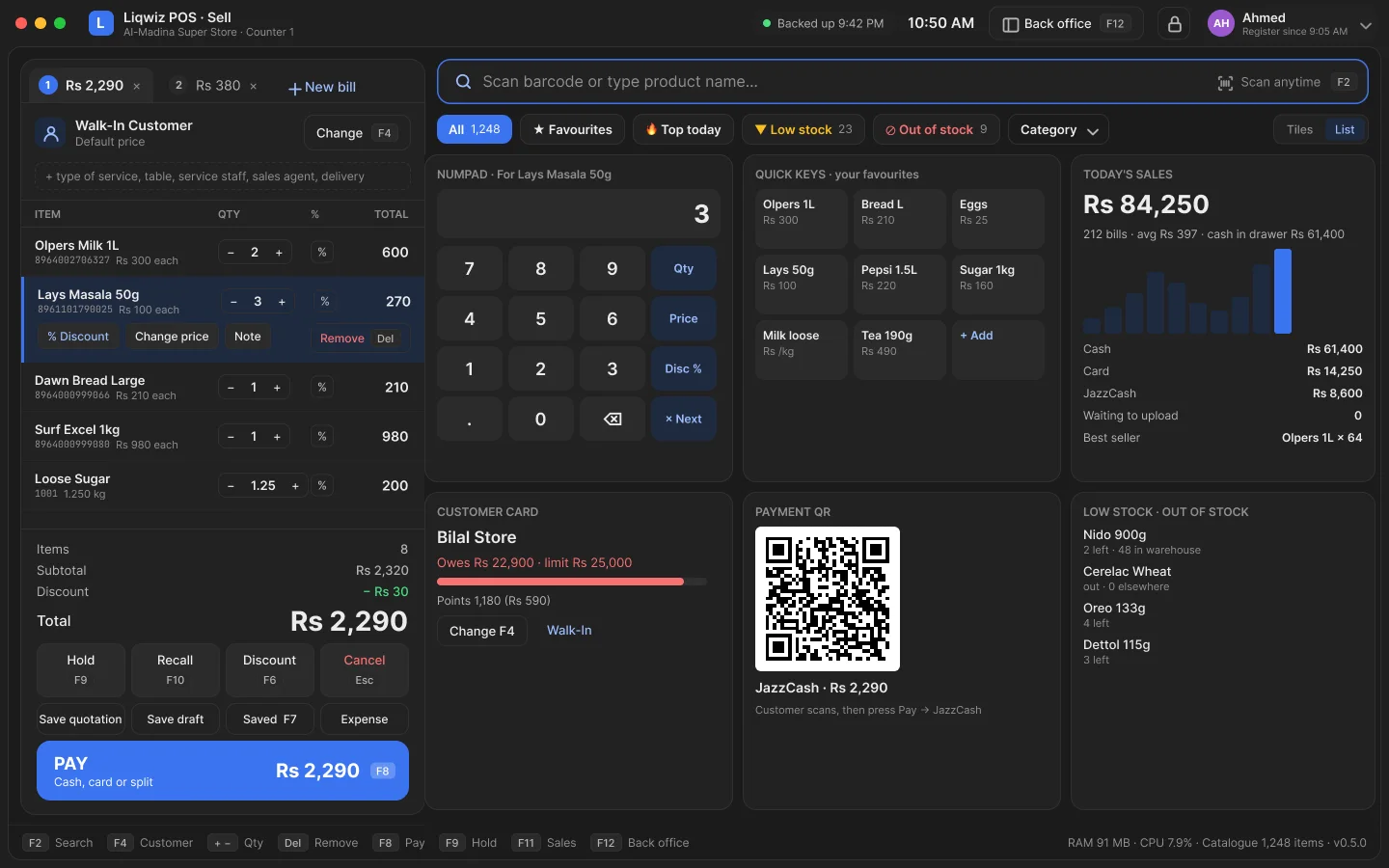
Task: Increase Loose Sugar quantity
Action: [295, 486]
